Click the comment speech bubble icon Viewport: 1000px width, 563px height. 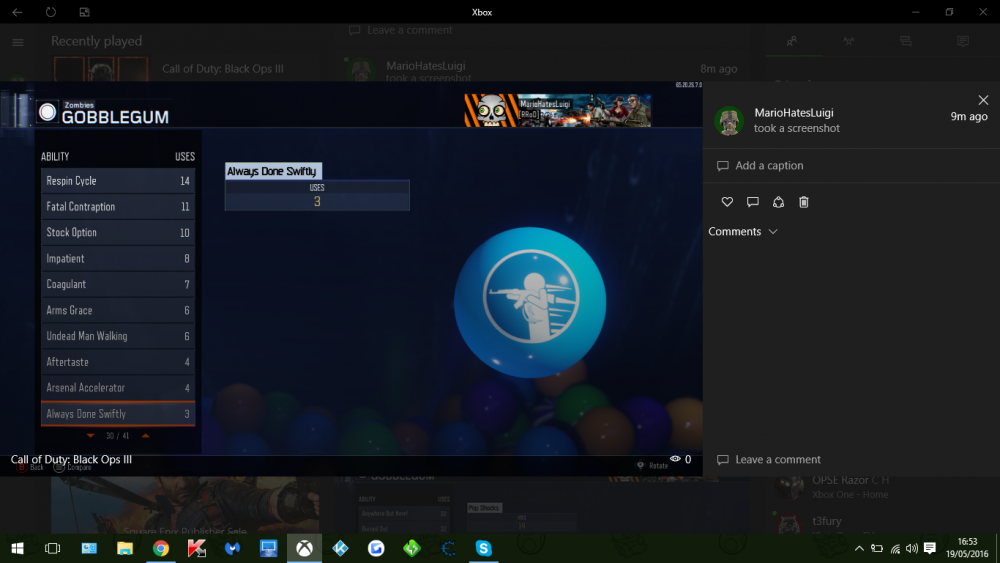[753, 202]
